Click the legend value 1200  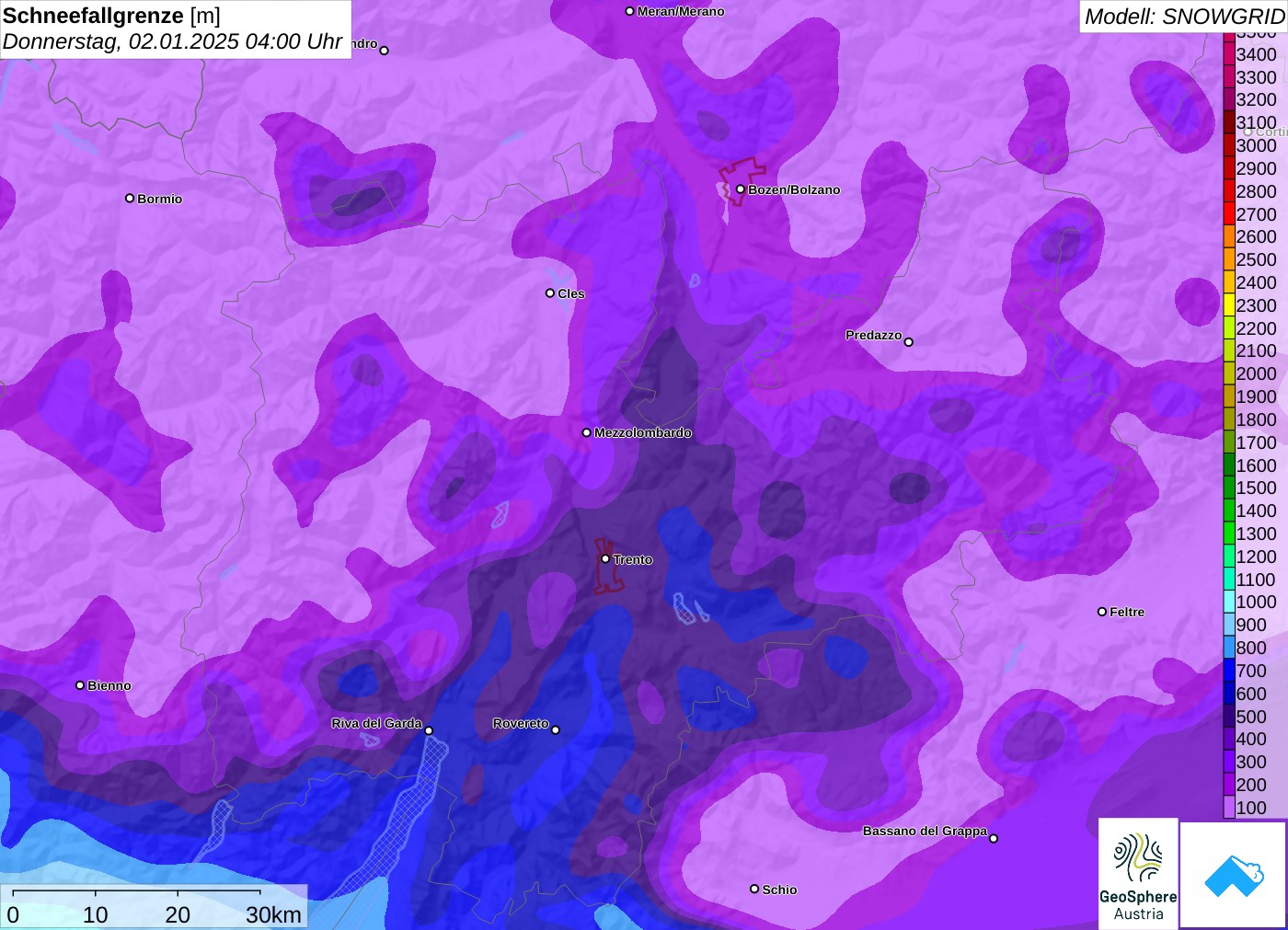pos(1257,557)
